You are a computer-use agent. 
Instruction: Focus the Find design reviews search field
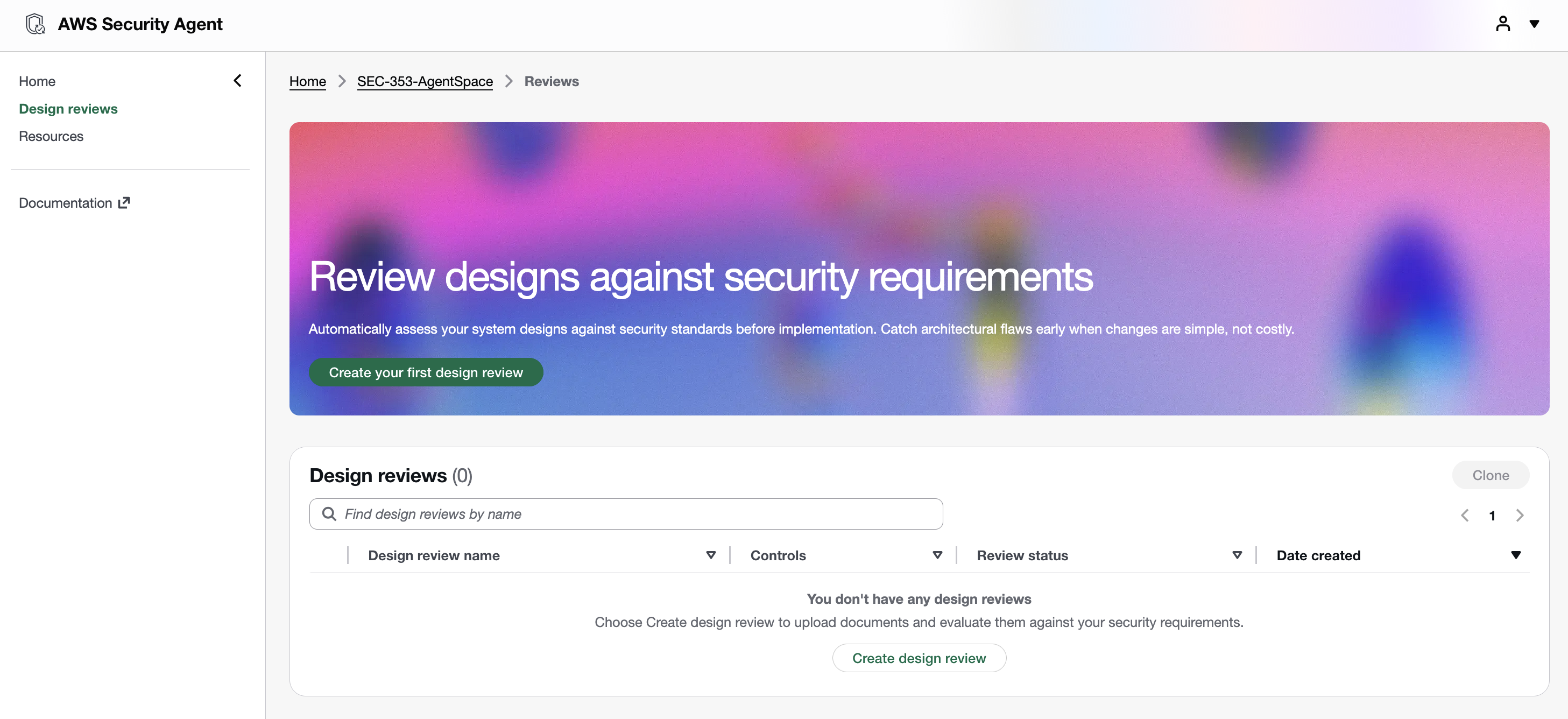(633, 514)
